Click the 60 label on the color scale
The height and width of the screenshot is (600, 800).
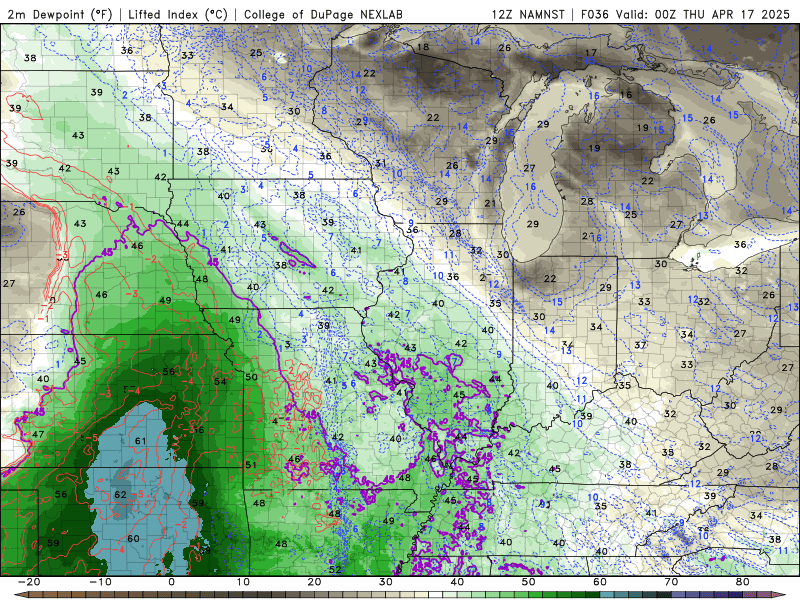[600, 582]
